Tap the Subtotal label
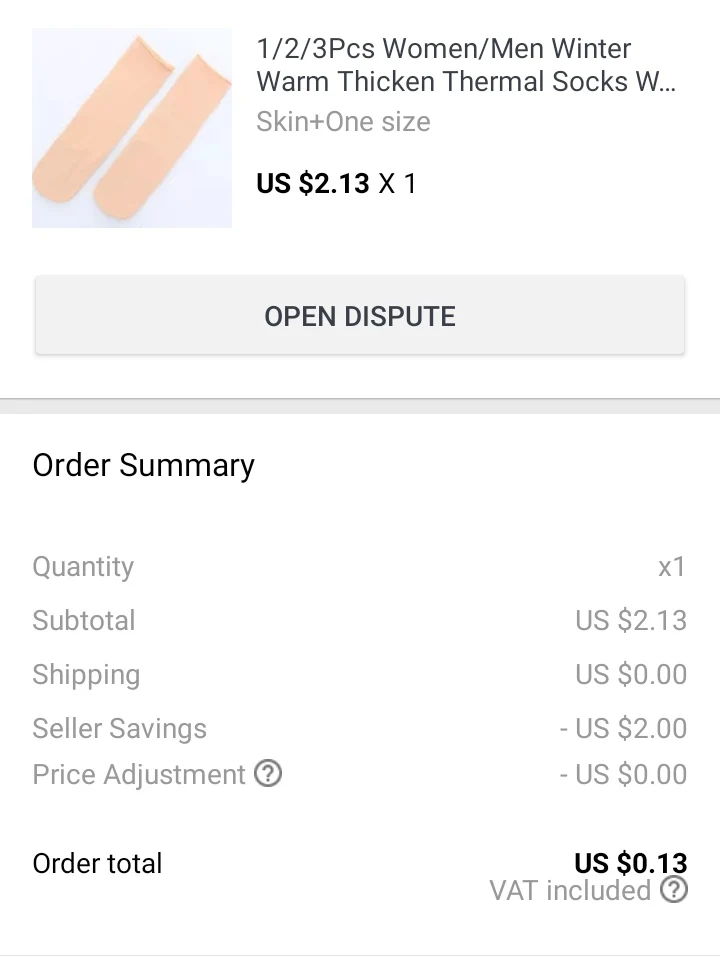 [x=83, y=620]
